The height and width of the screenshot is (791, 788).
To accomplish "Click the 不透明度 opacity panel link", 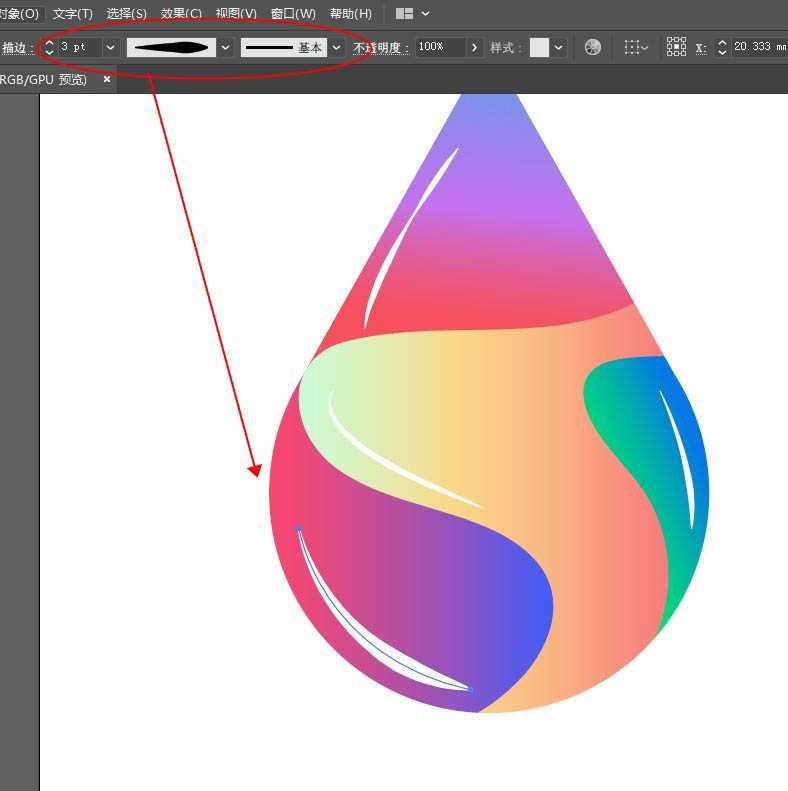I will [381, 48].
